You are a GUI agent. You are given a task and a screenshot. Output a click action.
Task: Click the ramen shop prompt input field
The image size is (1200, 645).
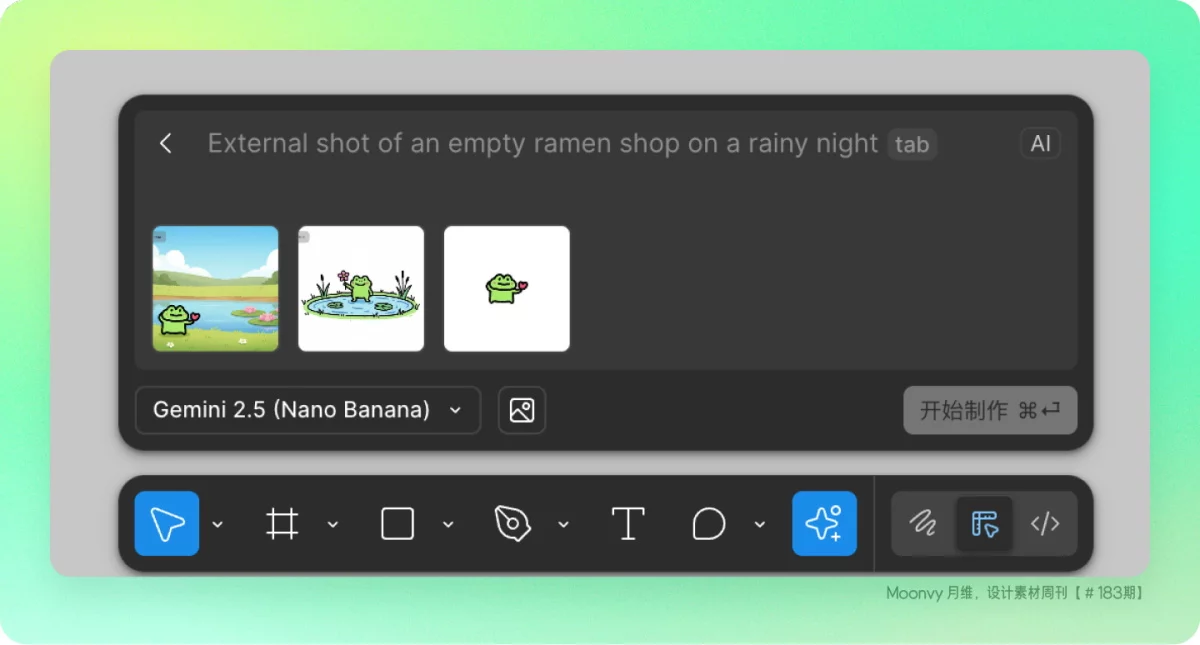click(x=542, y=143)
